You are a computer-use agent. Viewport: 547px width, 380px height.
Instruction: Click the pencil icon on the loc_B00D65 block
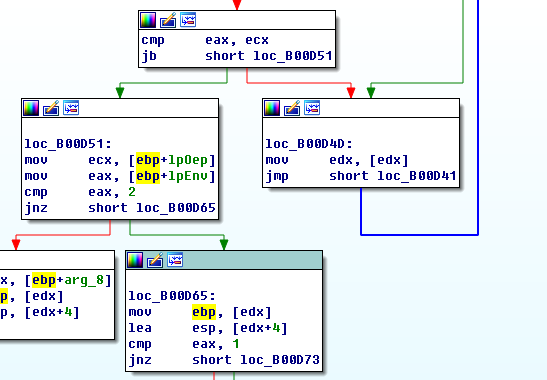click(155, 260)
